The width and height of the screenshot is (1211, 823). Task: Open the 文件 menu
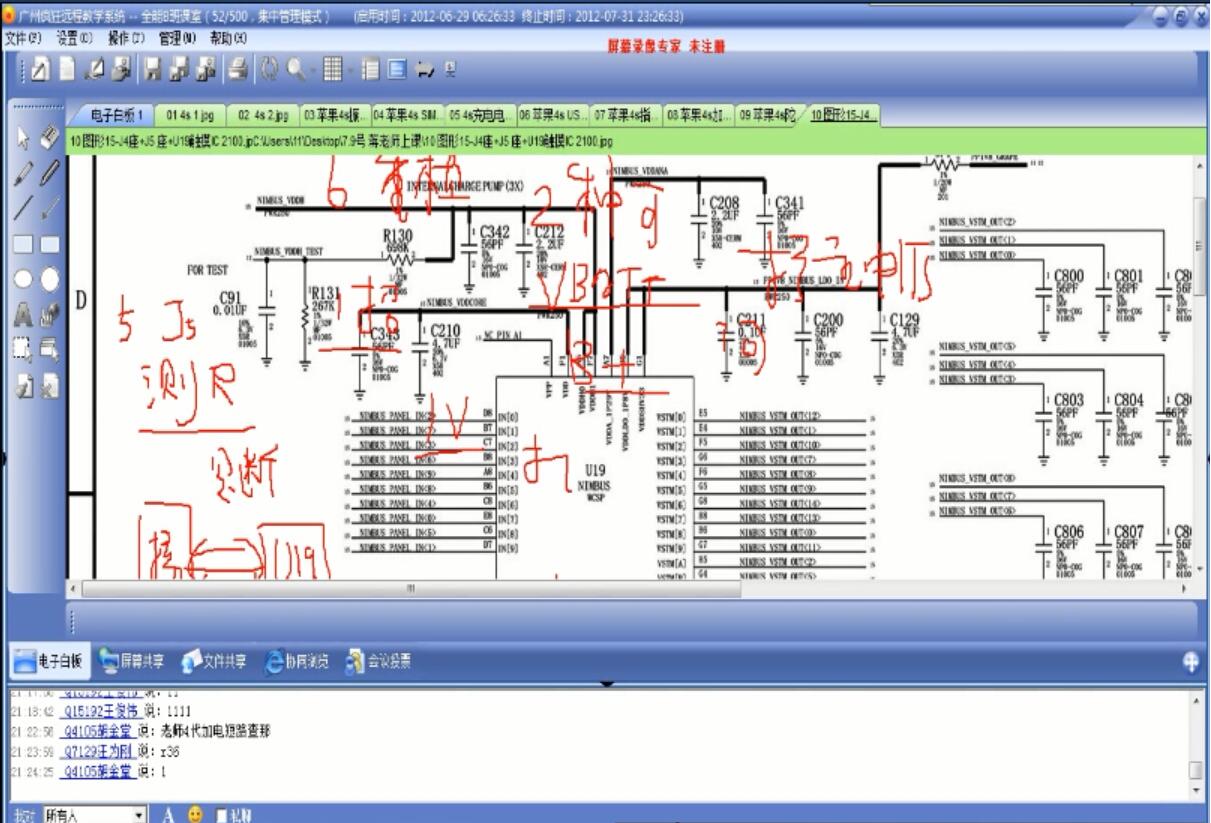pos(25,37)
